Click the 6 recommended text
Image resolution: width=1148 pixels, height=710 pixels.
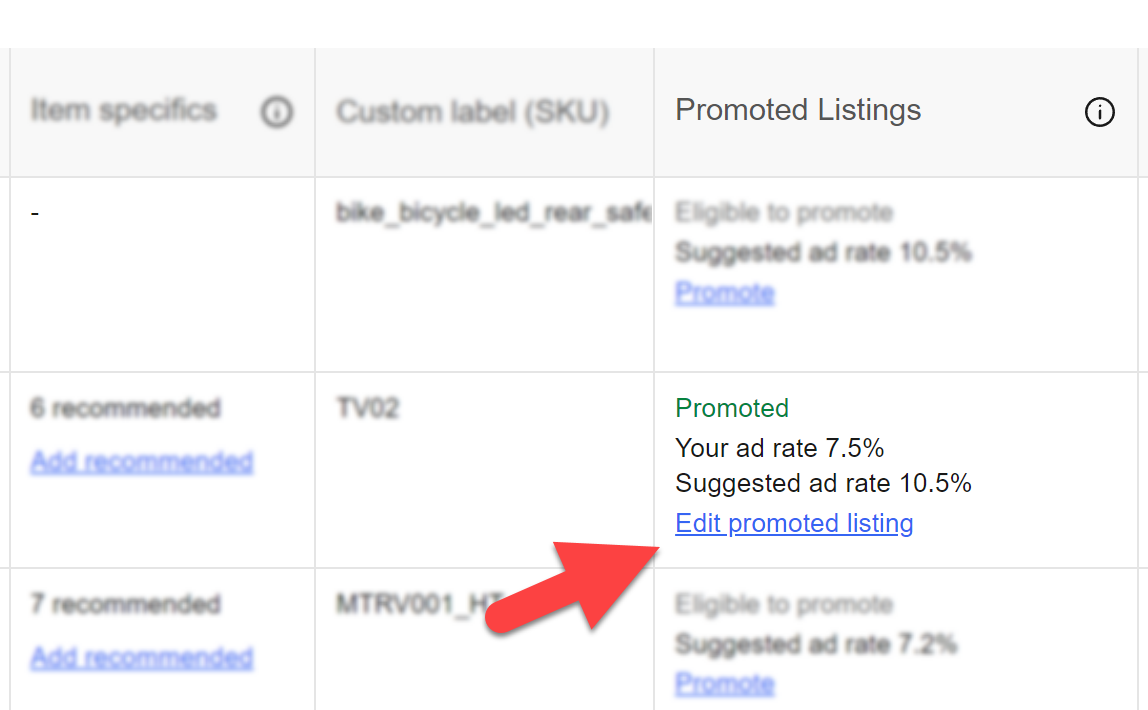click(x=125, y=408)
